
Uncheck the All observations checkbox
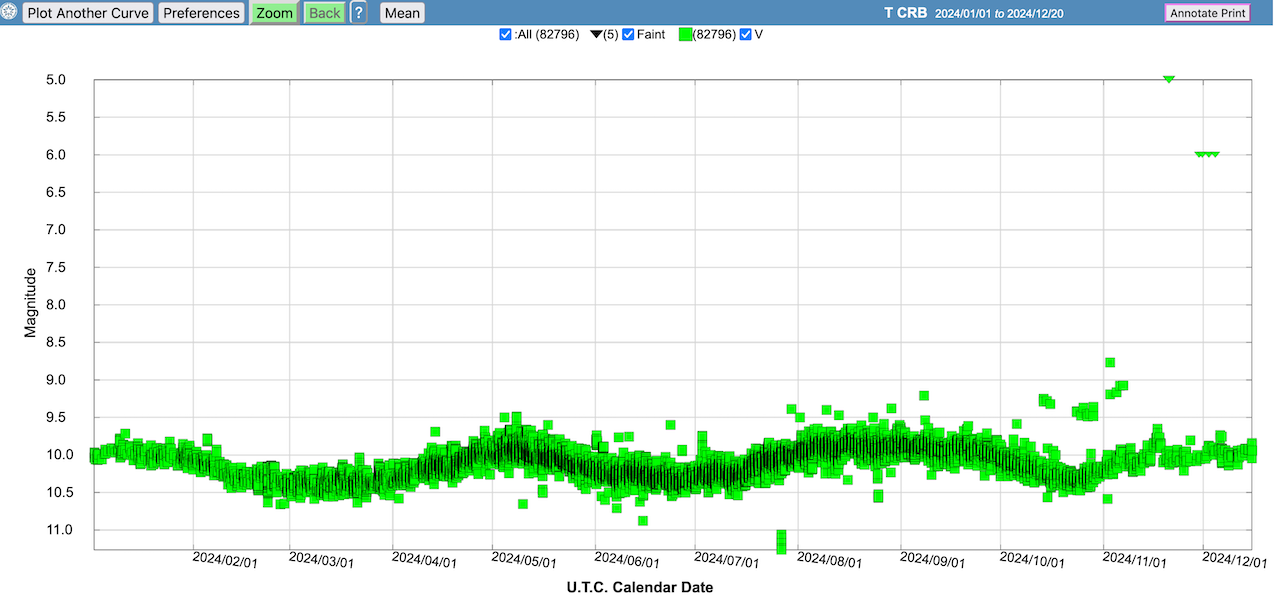(505, 35)
